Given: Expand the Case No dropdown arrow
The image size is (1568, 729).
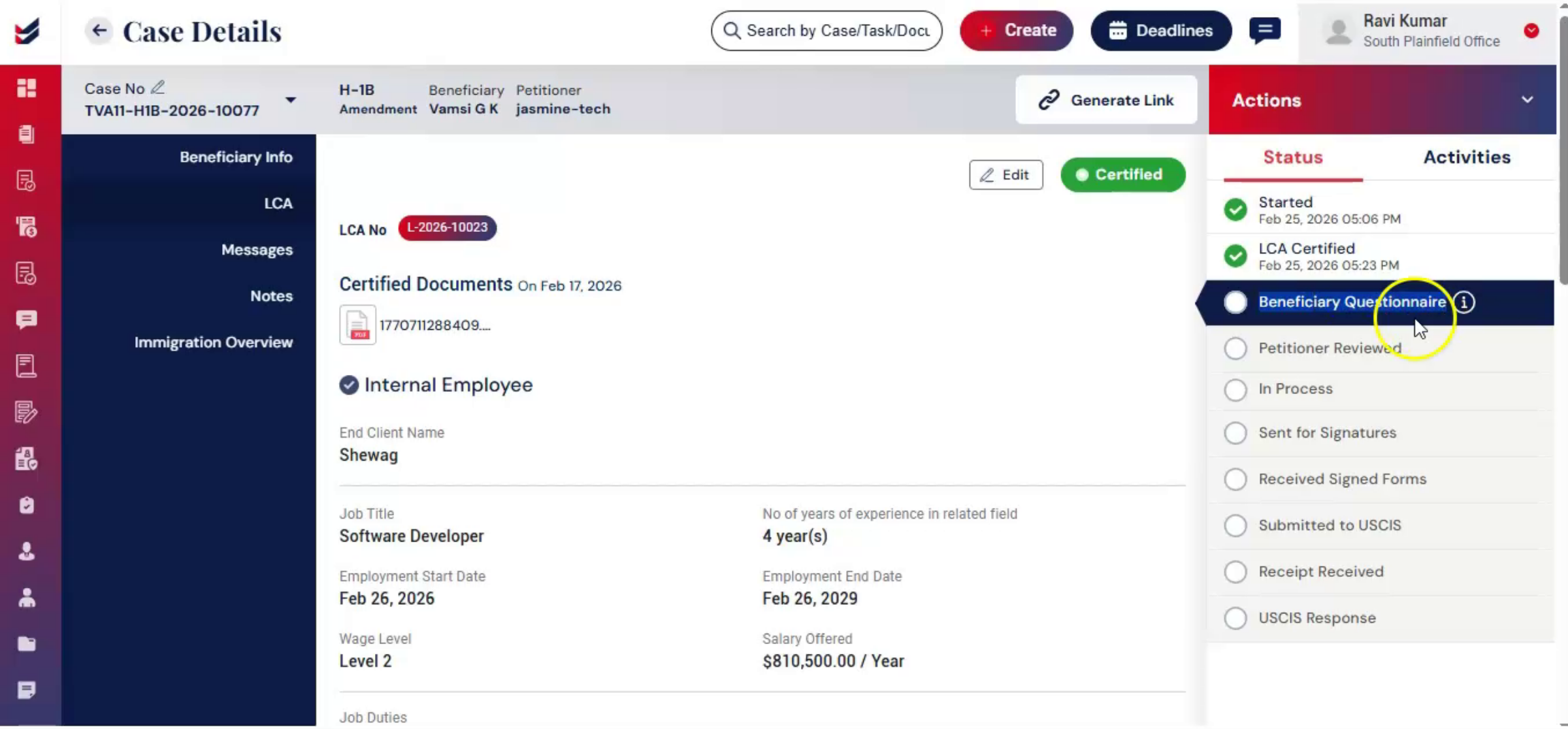Looking at the screenshot, I should [x=291, y=100].
